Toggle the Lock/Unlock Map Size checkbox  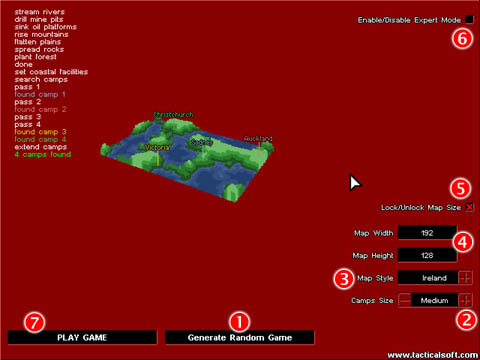click(x=469, y=207)
